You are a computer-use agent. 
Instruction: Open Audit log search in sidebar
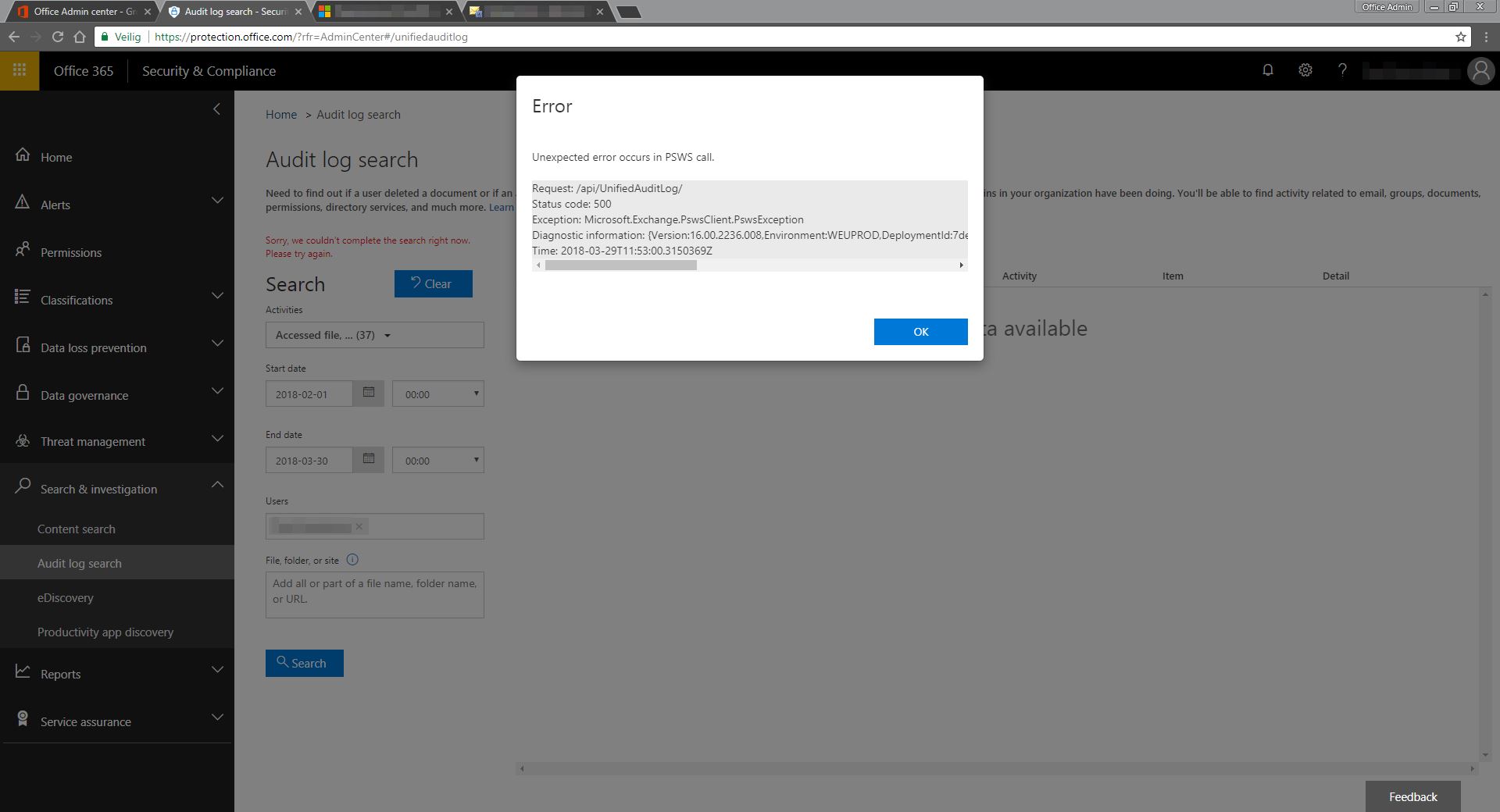tap(117, 563)
